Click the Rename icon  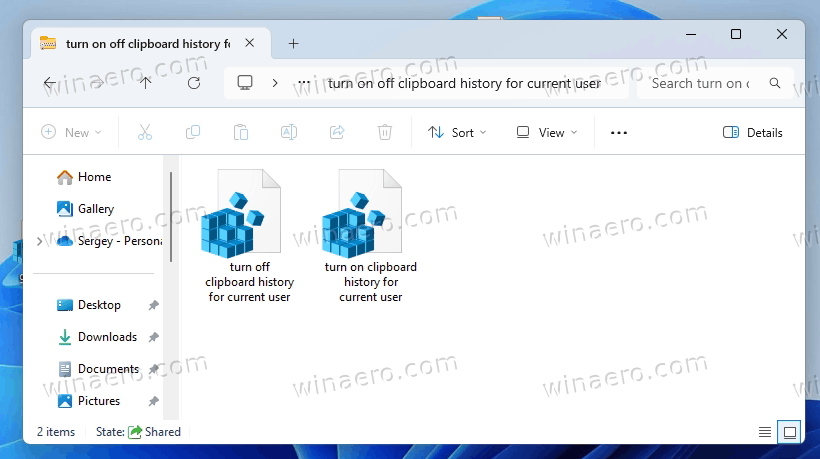point(289,132)
